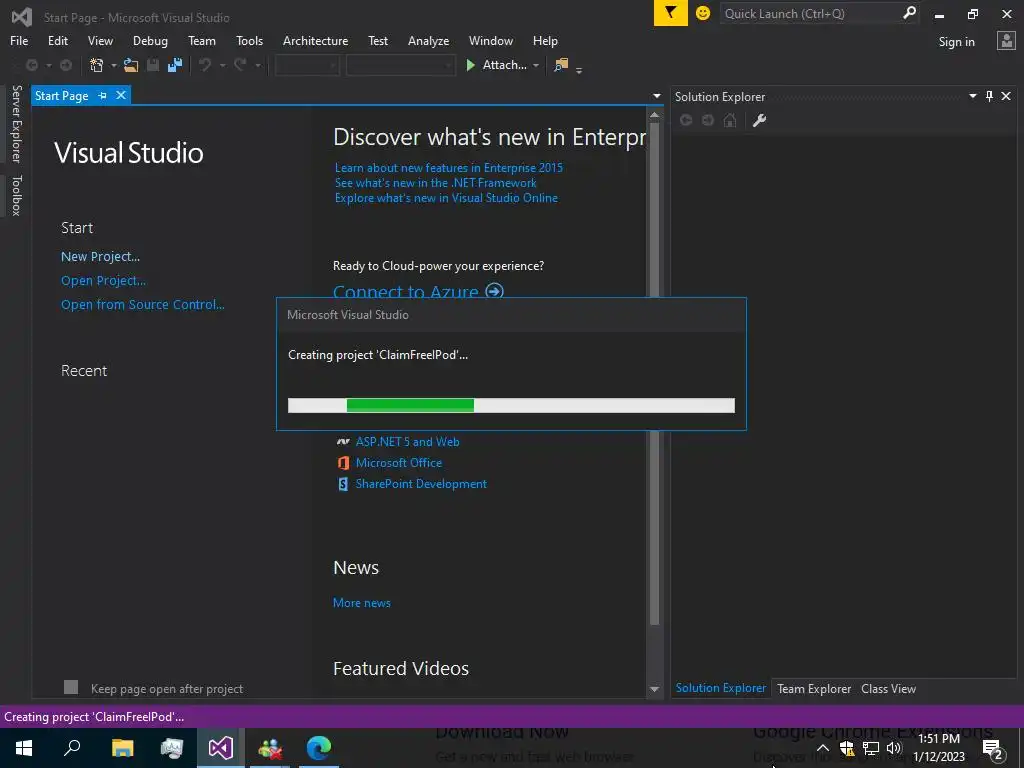The image size is (1024, 768).
Task: Open the Debug menu
Action: click(150, 40)
